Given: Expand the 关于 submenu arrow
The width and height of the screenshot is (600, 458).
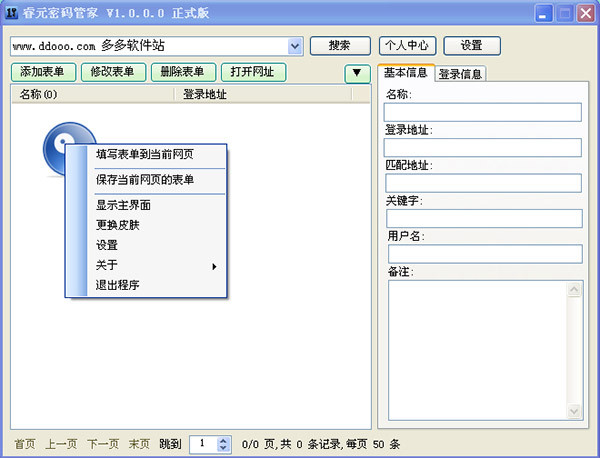Looking at the screenshot, I should click(214, 266).
